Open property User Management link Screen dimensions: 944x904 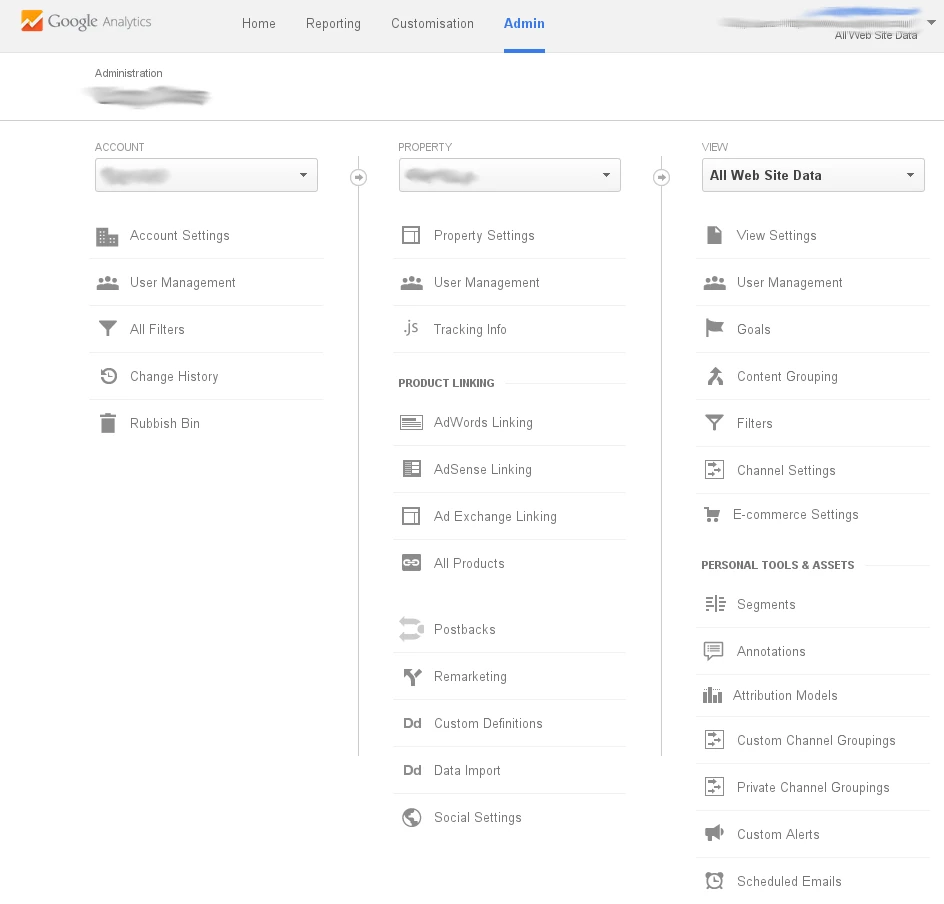tap(487, 282)
